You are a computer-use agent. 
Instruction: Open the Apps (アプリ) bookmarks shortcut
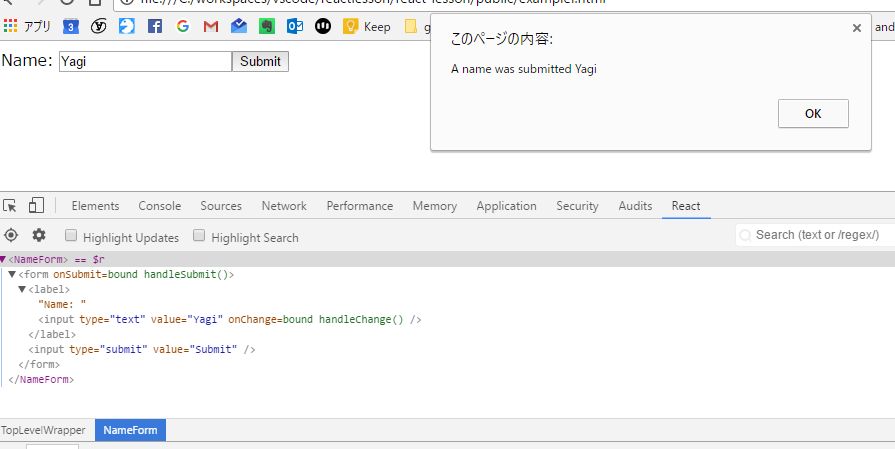click(x=27, y=26)
